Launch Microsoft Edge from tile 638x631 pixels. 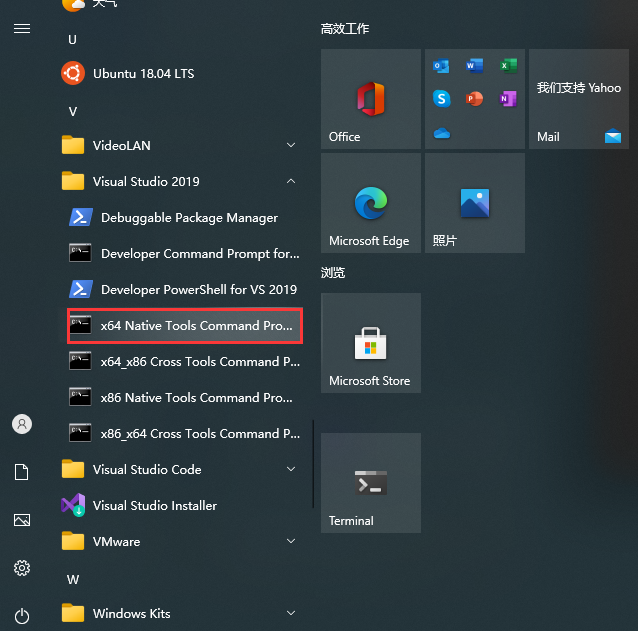[371, 203]
